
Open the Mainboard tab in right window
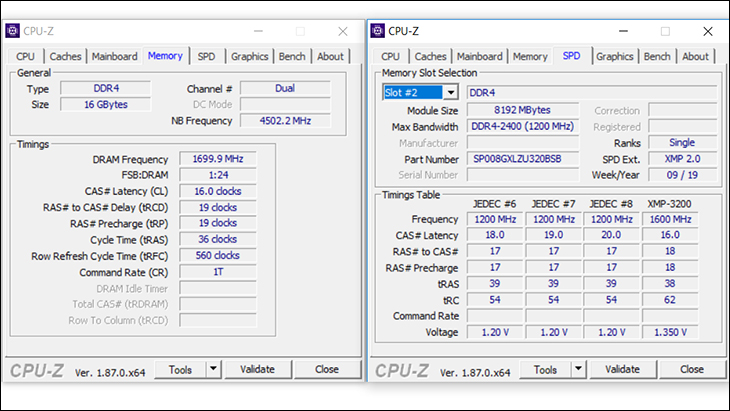point(480,56)
